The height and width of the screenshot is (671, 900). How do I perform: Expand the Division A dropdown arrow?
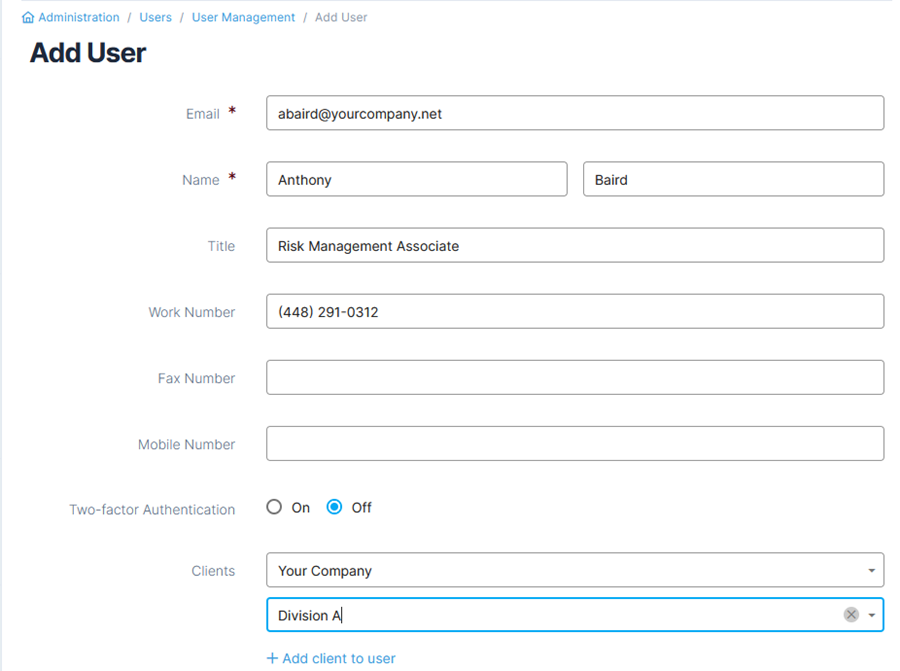tap(871, 615)
